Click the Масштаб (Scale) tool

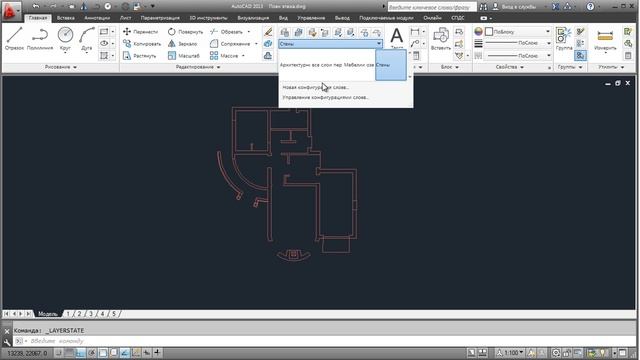pos(184,56)
